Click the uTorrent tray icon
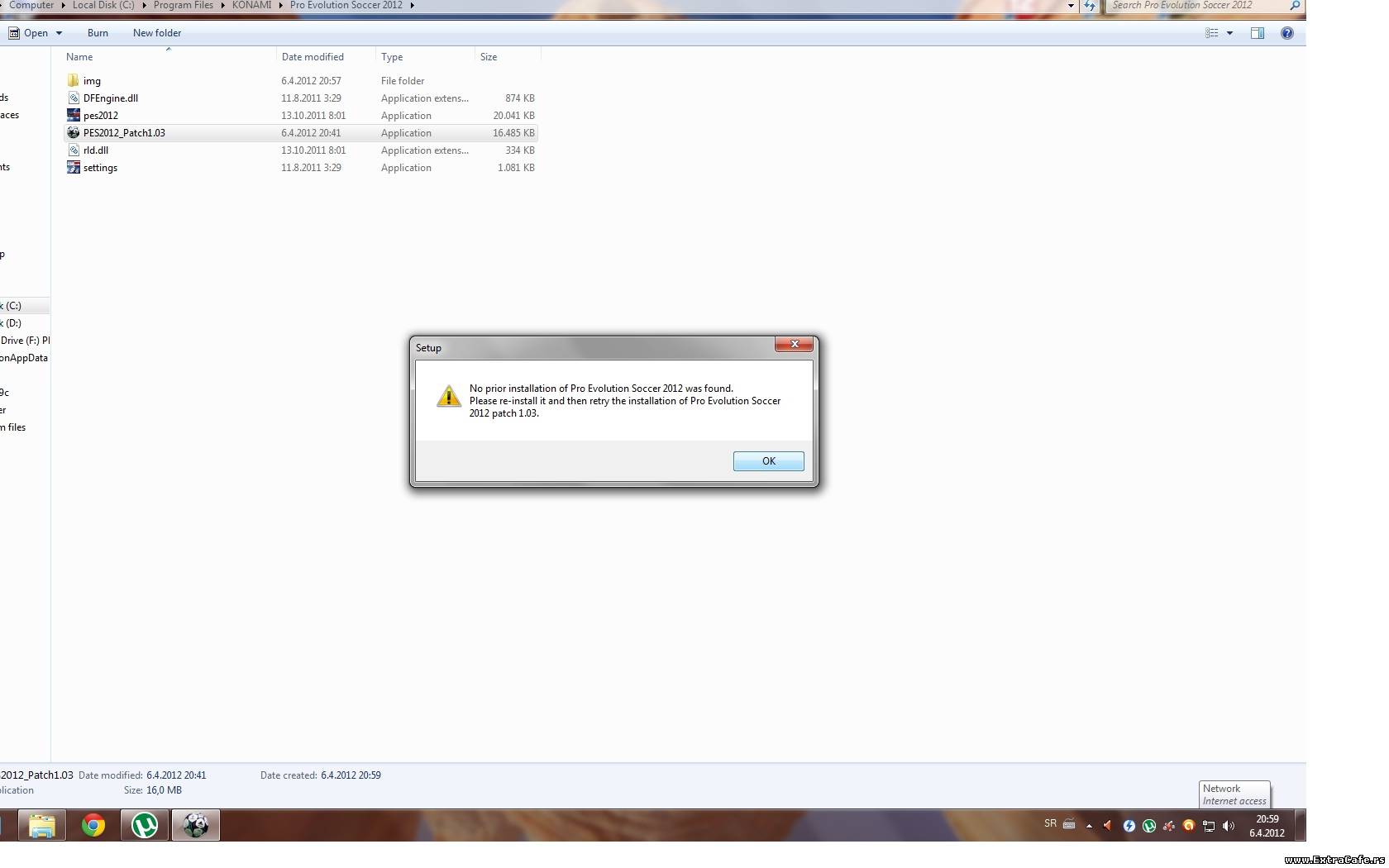Viewport: 1389px width, 868px height. 1148,825
